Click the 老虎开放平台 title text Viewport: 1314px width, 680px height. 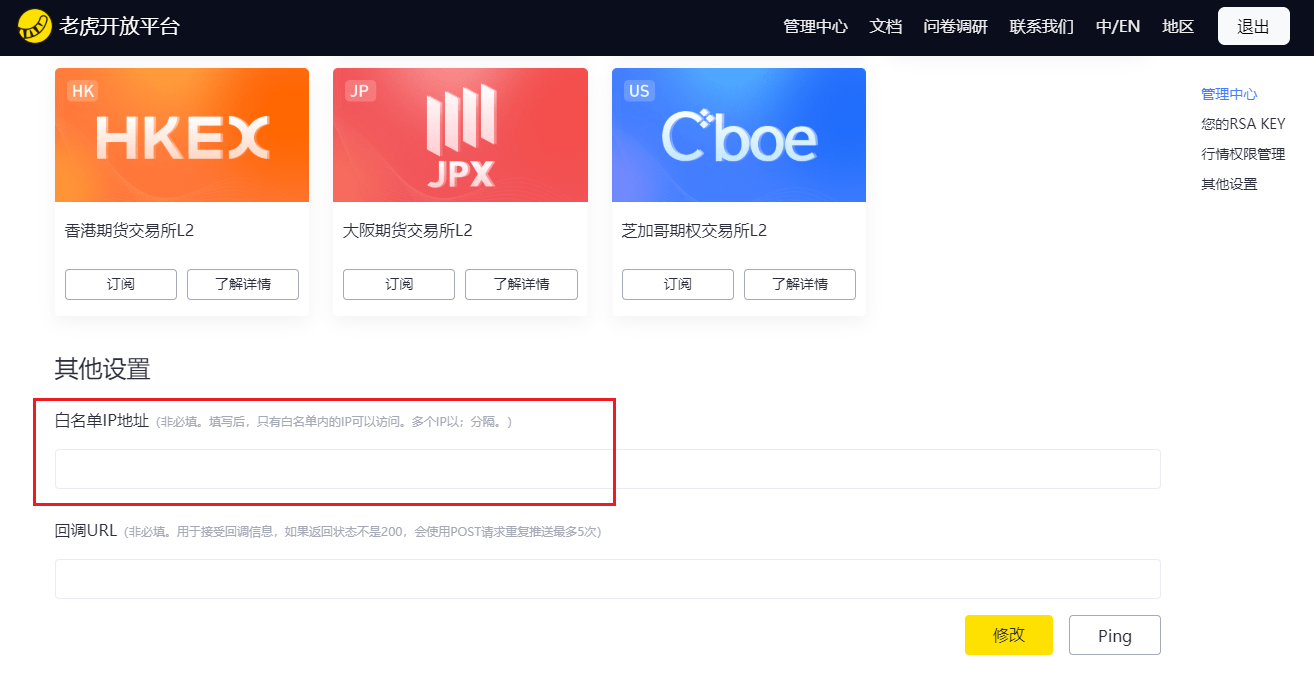click(120, 27)
